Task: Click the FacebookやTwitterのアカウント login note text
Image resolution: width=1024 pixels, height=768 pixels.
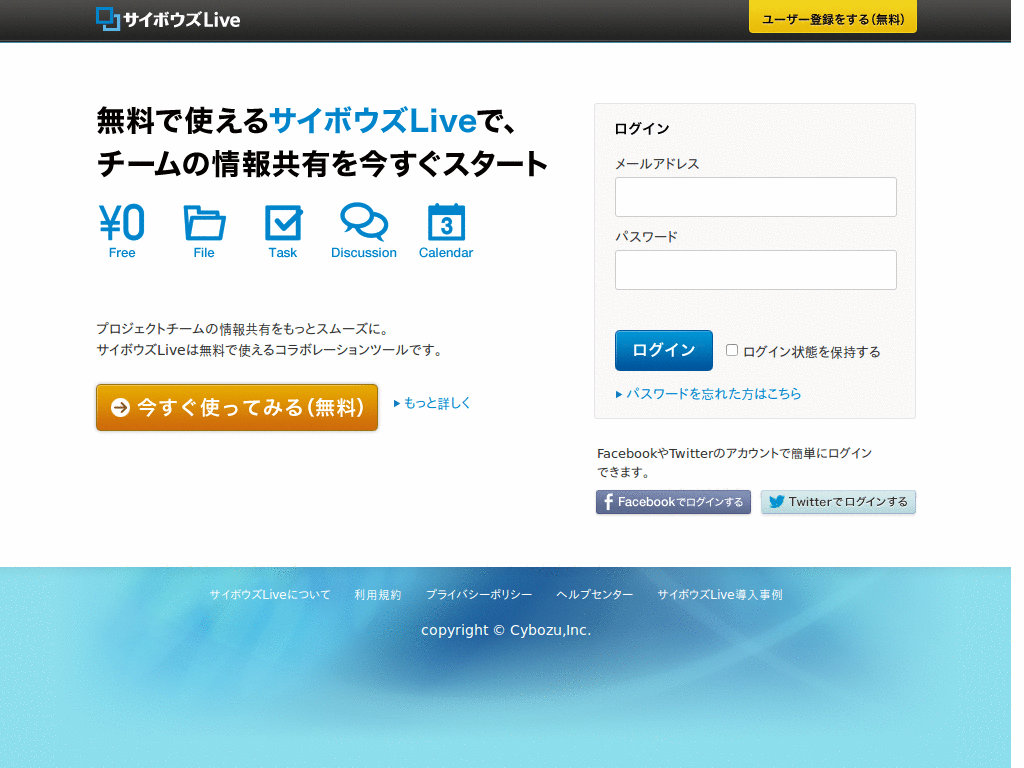Action: [734, 462]
